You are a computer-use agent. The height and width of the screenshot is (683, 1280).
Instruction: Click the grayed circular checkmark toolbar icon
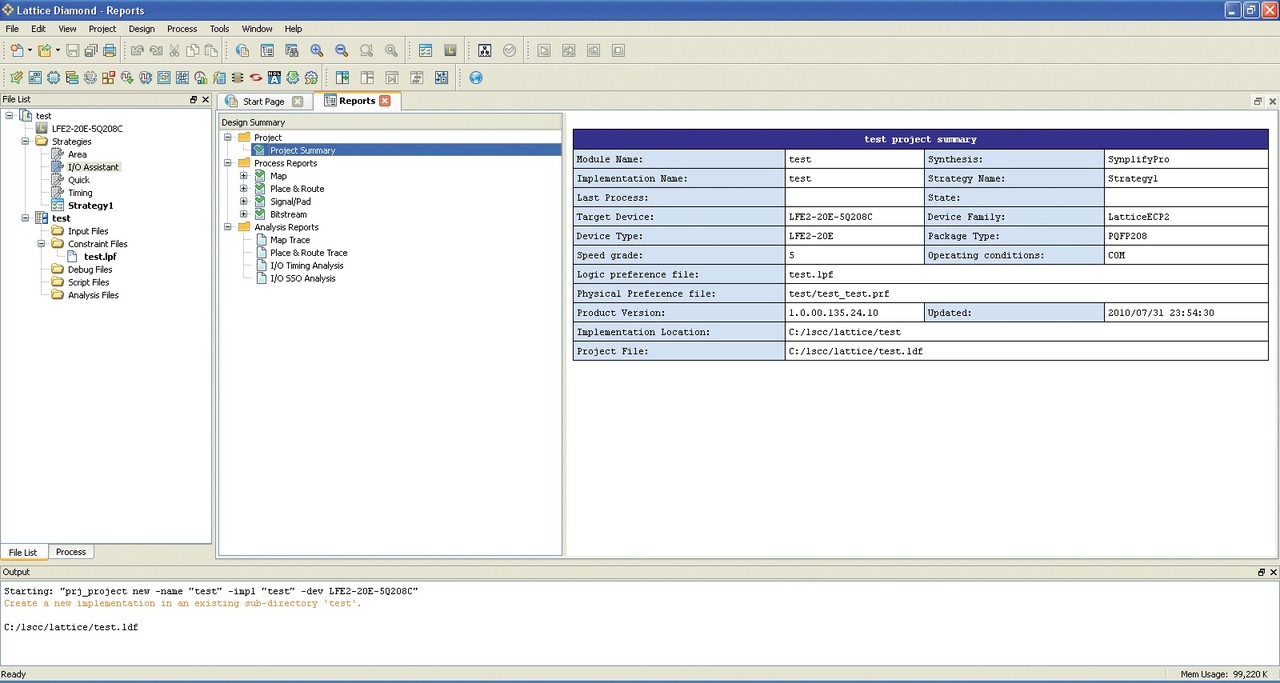[510, 51]
